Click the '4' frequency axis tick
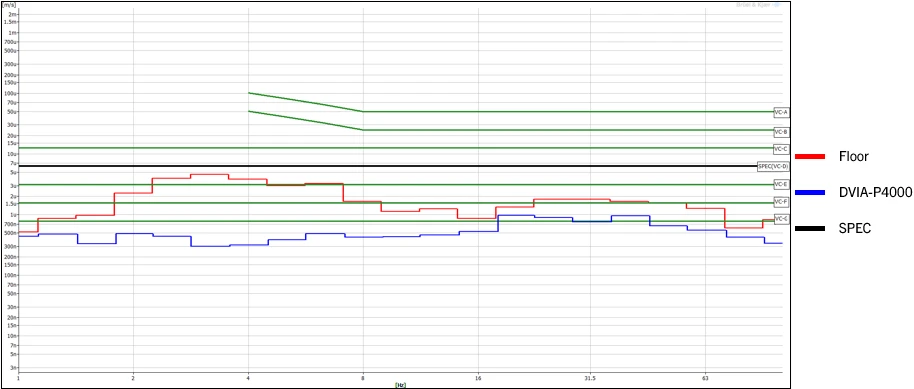The height and width of the screenshot is (389, 914). 248,378
